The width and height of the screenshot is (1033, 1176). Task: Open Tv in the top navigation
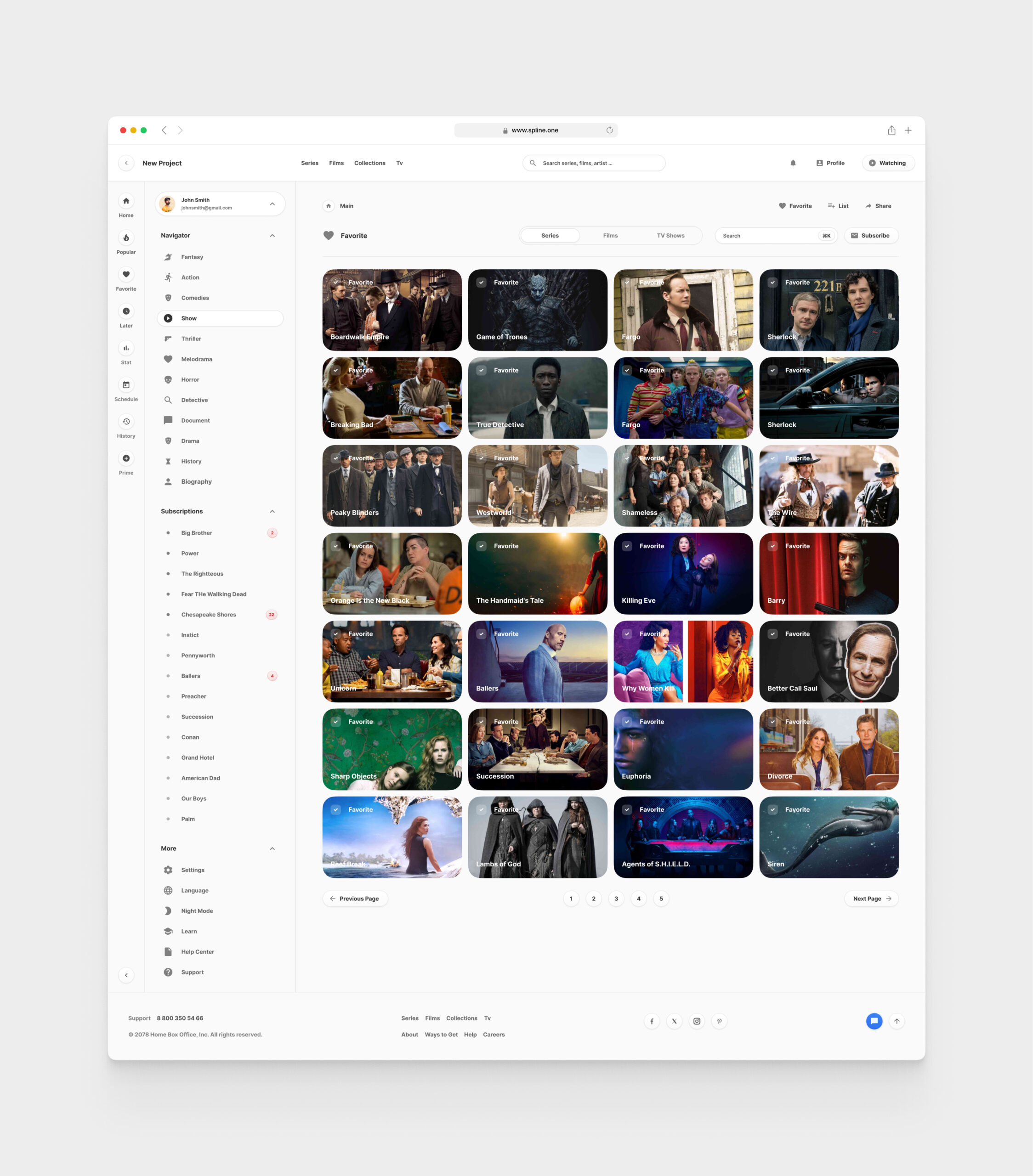pos(399,163)
